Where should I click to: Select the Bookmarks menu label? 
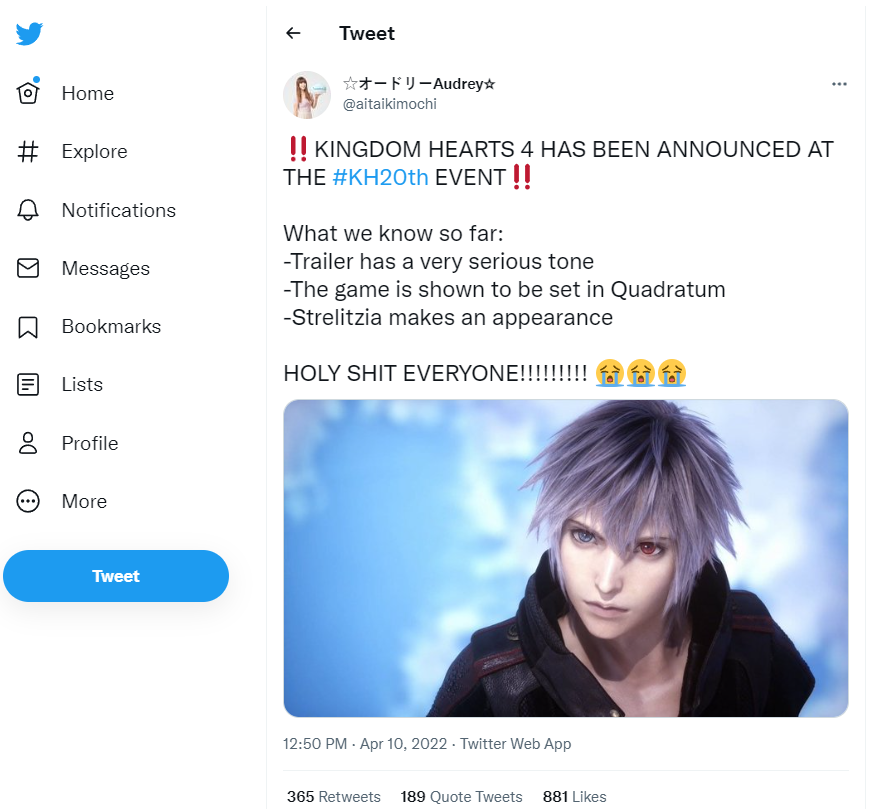coord(111,327)
